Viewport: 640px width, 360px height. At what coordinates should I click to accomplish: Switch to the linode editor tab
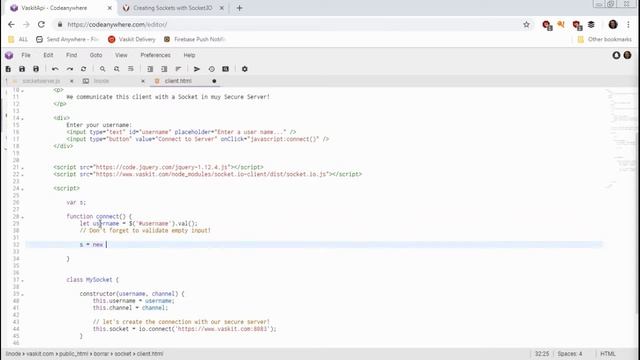click(101, 81)
